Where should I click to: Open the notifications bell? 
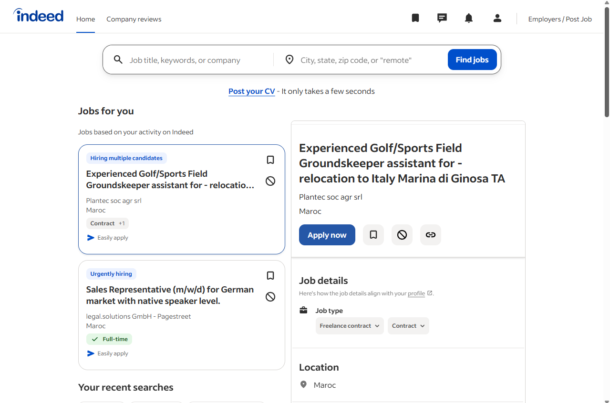(469, 18)
